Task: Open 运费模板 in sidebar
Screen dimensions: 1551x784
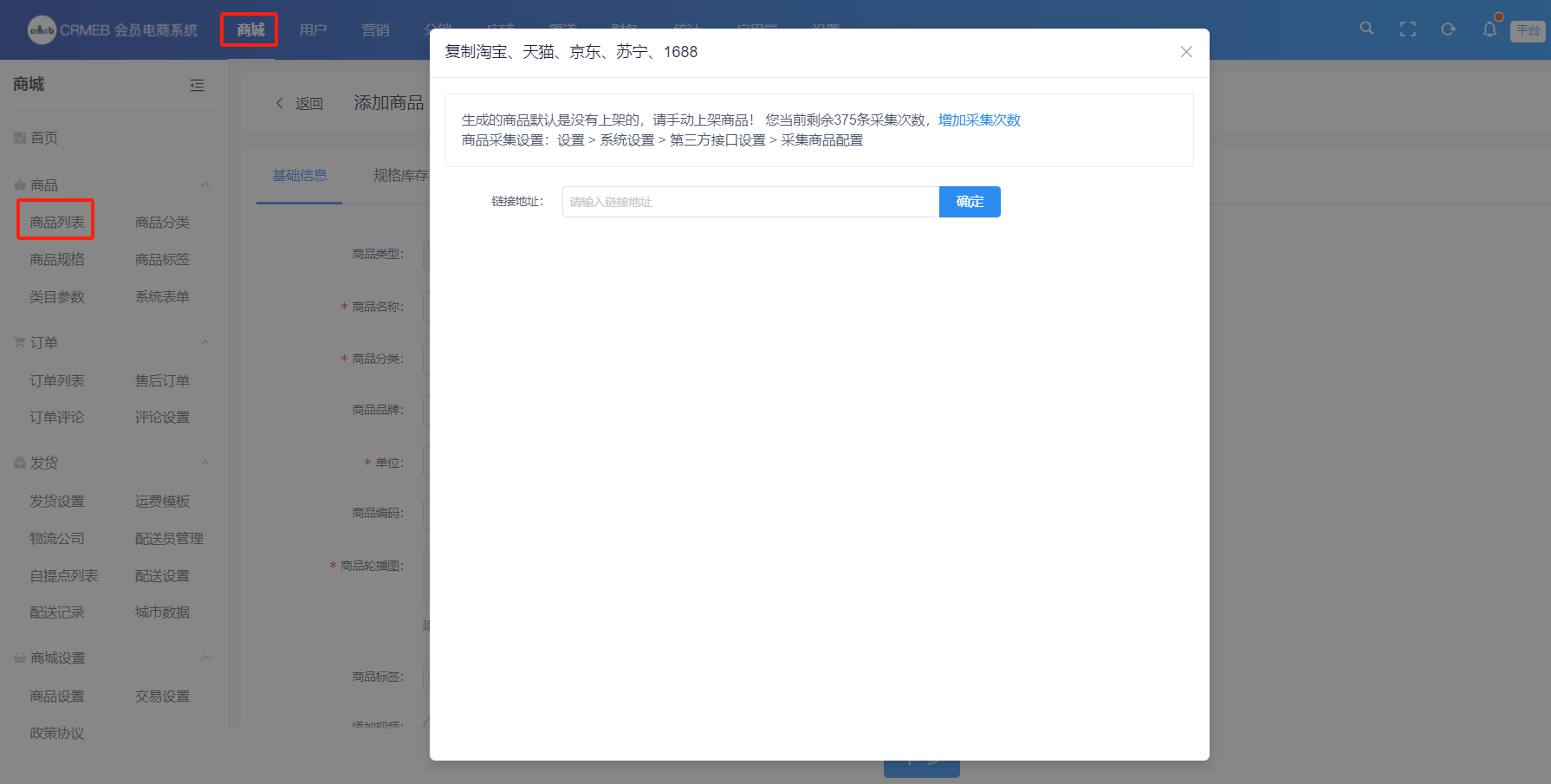Action: pos(162,502)
